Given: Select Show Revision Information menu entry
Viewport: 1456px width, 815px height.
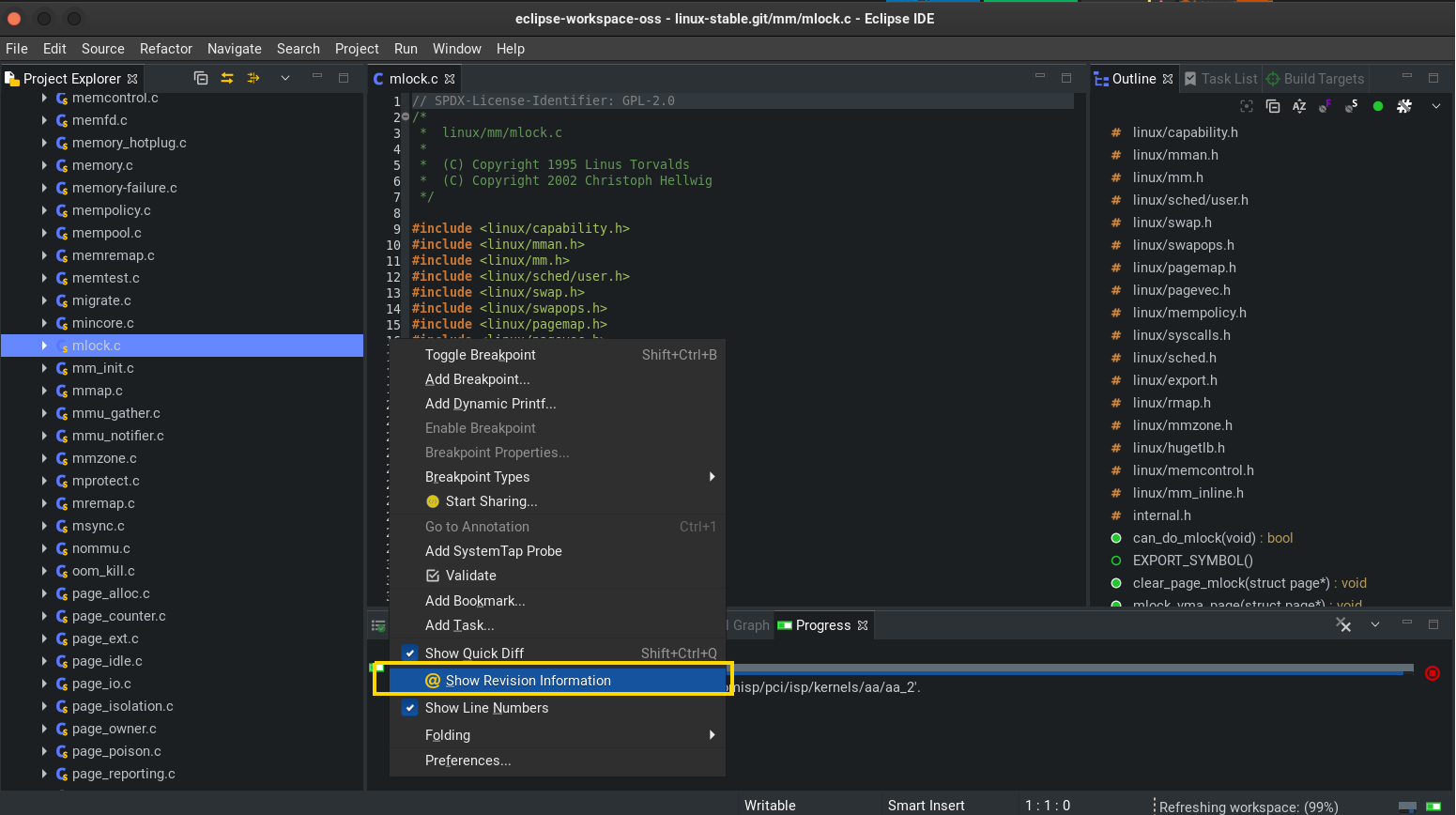Looking at the screenshot, I should point(528,681).
